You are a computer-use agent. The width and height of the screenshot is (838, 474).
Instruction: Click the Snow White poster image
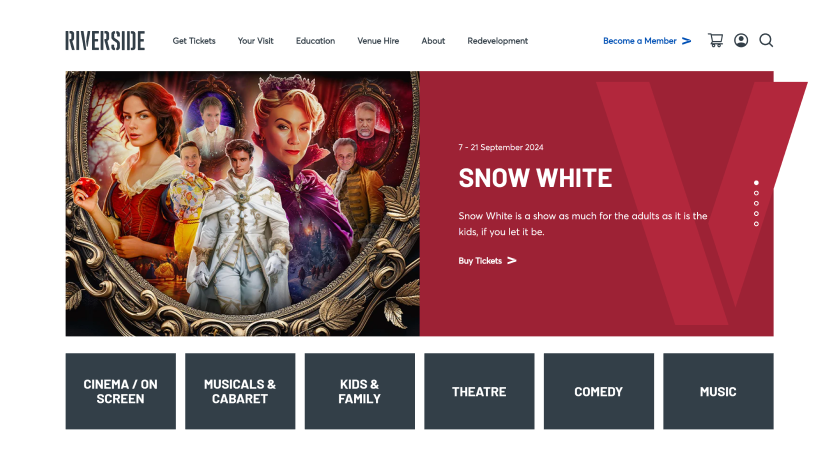(243, 204)
